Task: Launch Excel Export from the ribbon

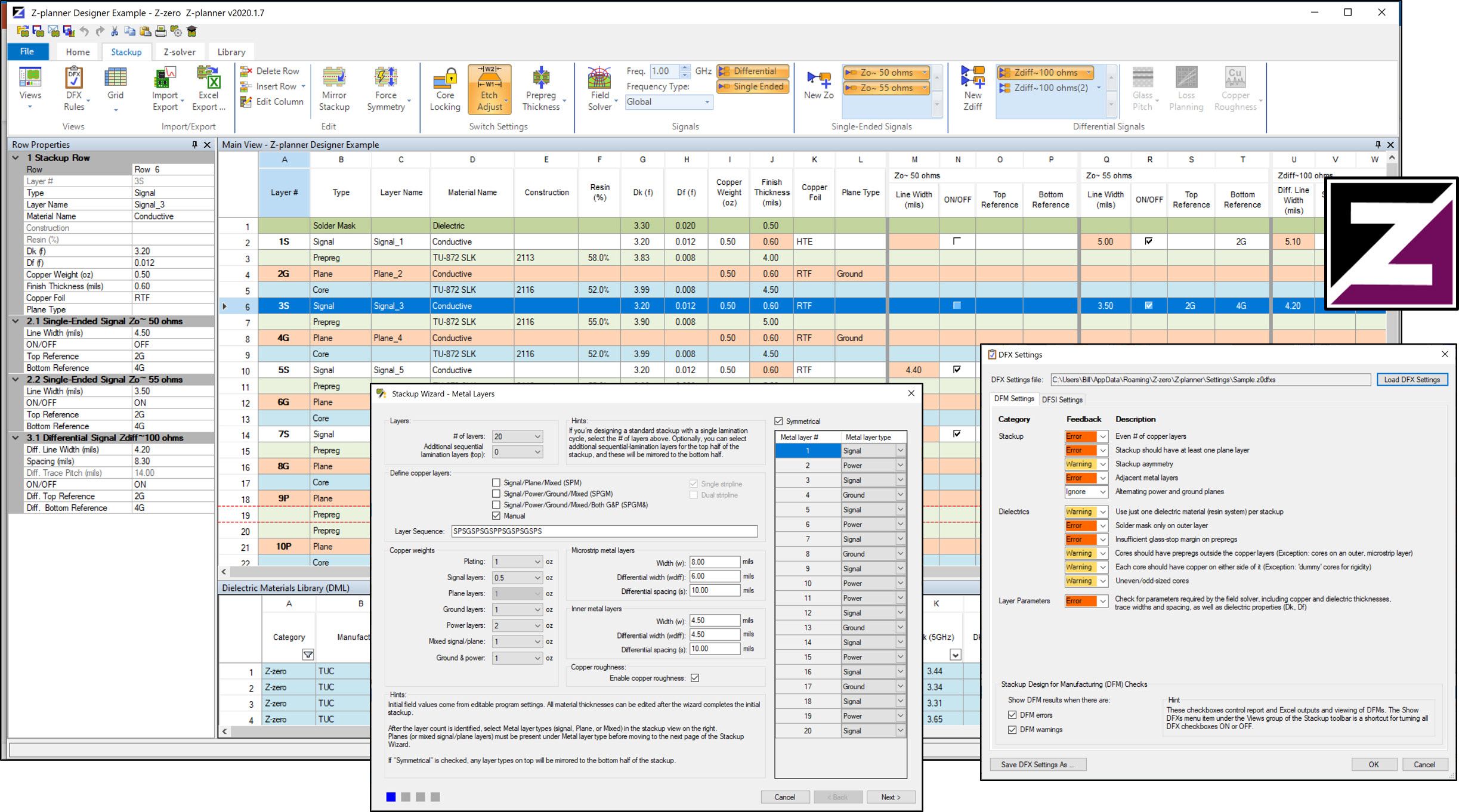Action: (208, 88)
